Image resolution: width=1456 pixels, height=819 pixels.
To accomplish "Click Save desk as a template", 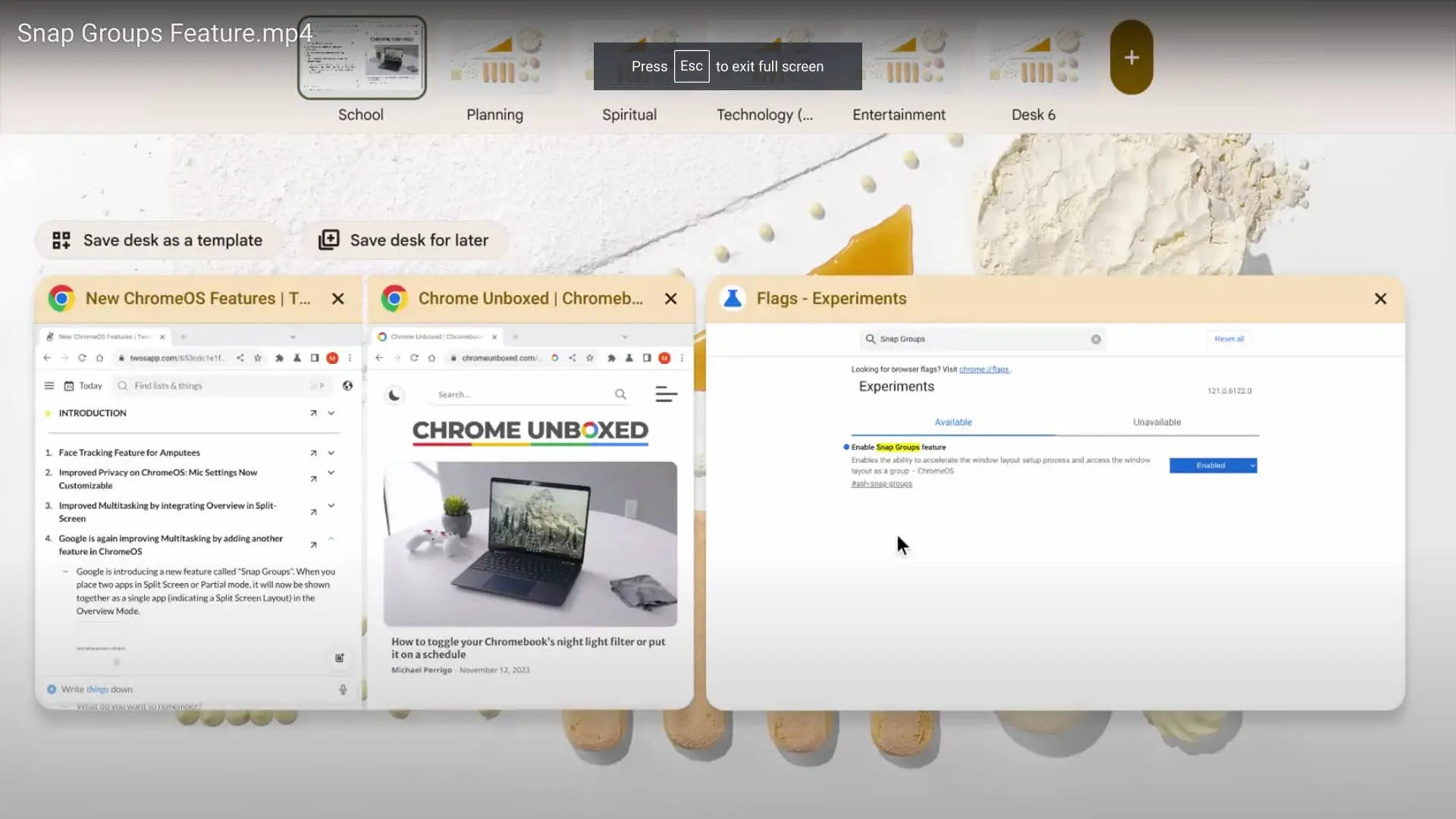I will [x=158, y=240].
